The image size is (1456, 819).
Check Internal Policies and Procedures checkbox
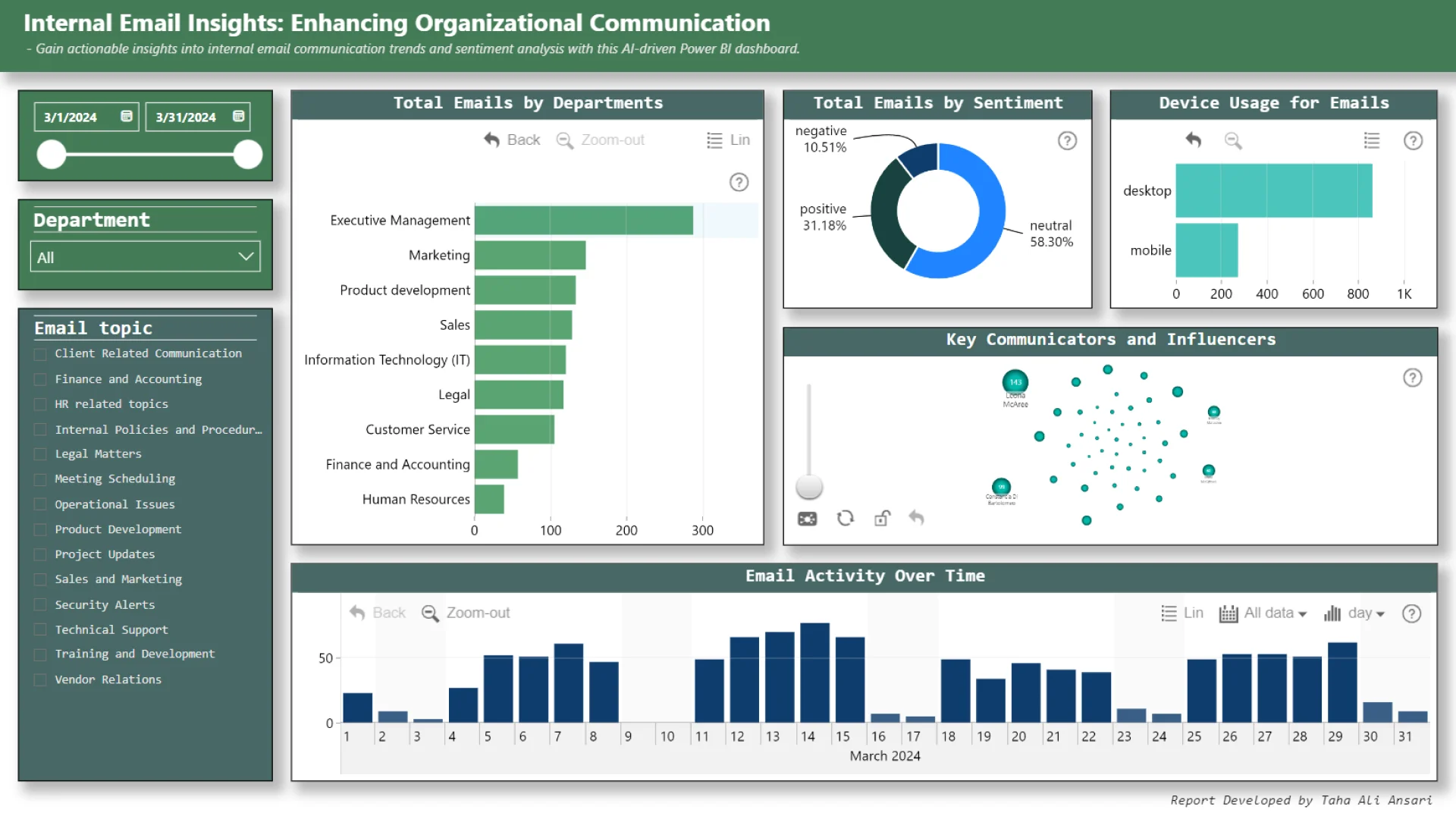click(40, 429)
